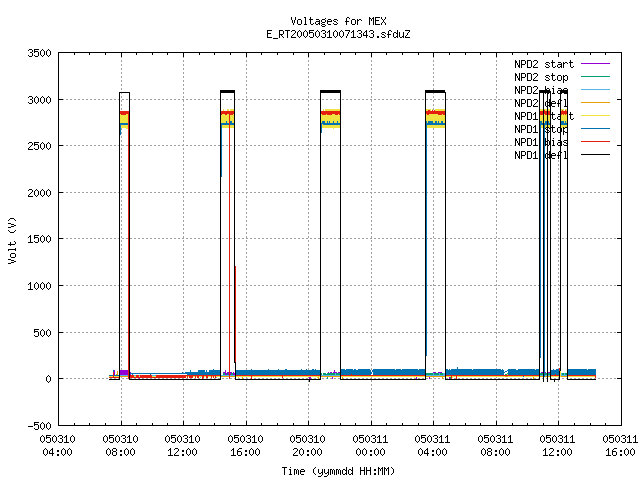The image size is (640, 480).
Task: Click the '050311 04:00' x-axis tick label
Action: (x=433, y=446)
